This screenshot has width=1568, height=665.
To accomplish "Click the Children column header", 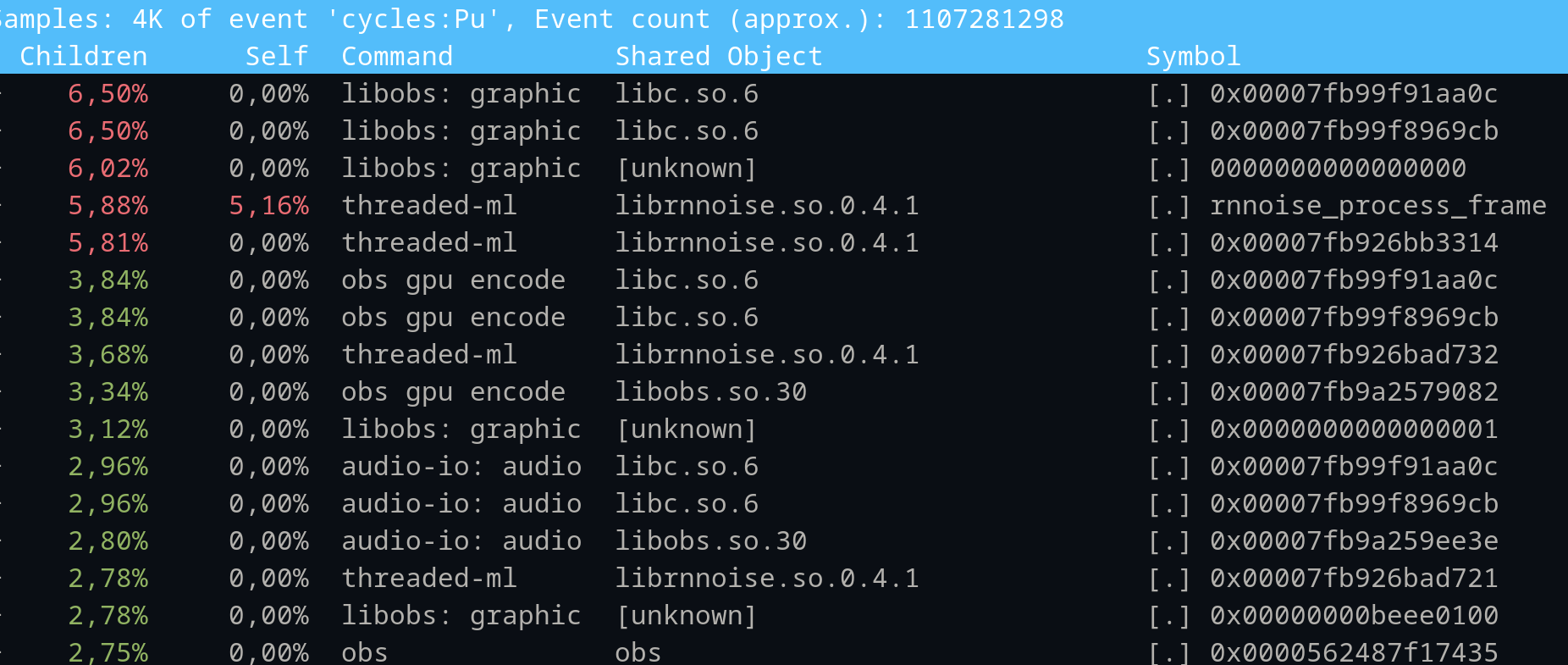I will (x=84, y=56).
